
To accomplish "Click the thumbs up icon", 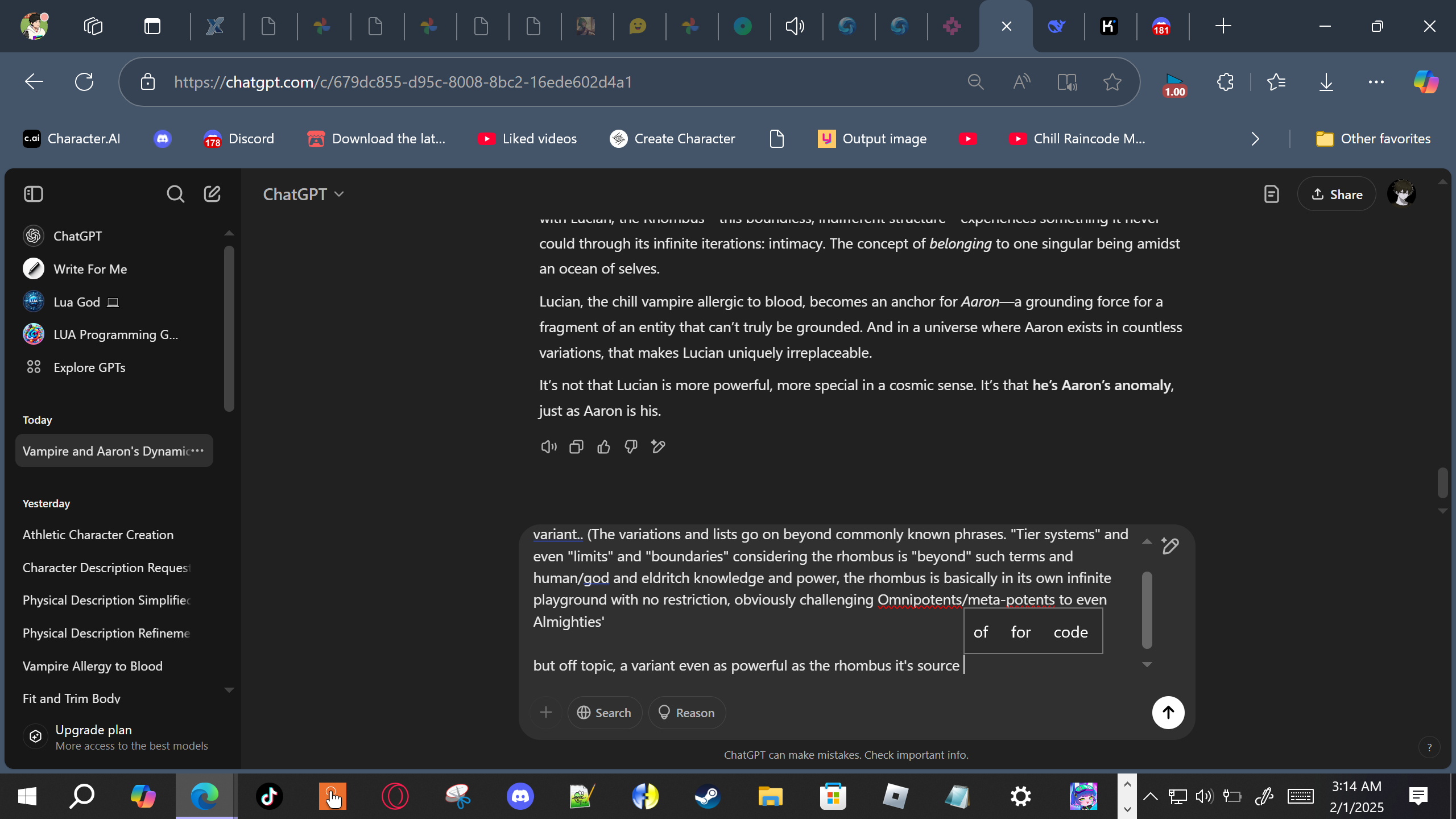I will click(603, 447).
